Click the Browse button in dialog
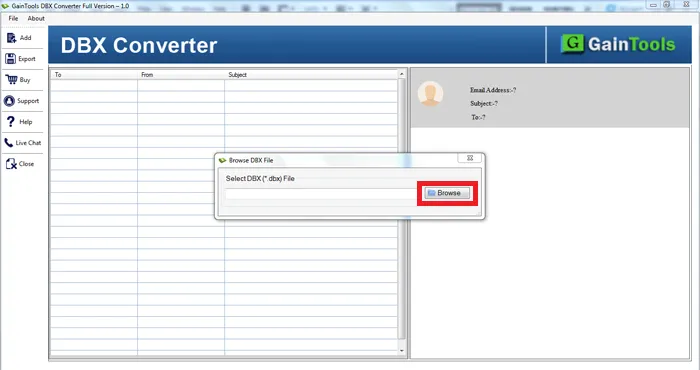 447,193
